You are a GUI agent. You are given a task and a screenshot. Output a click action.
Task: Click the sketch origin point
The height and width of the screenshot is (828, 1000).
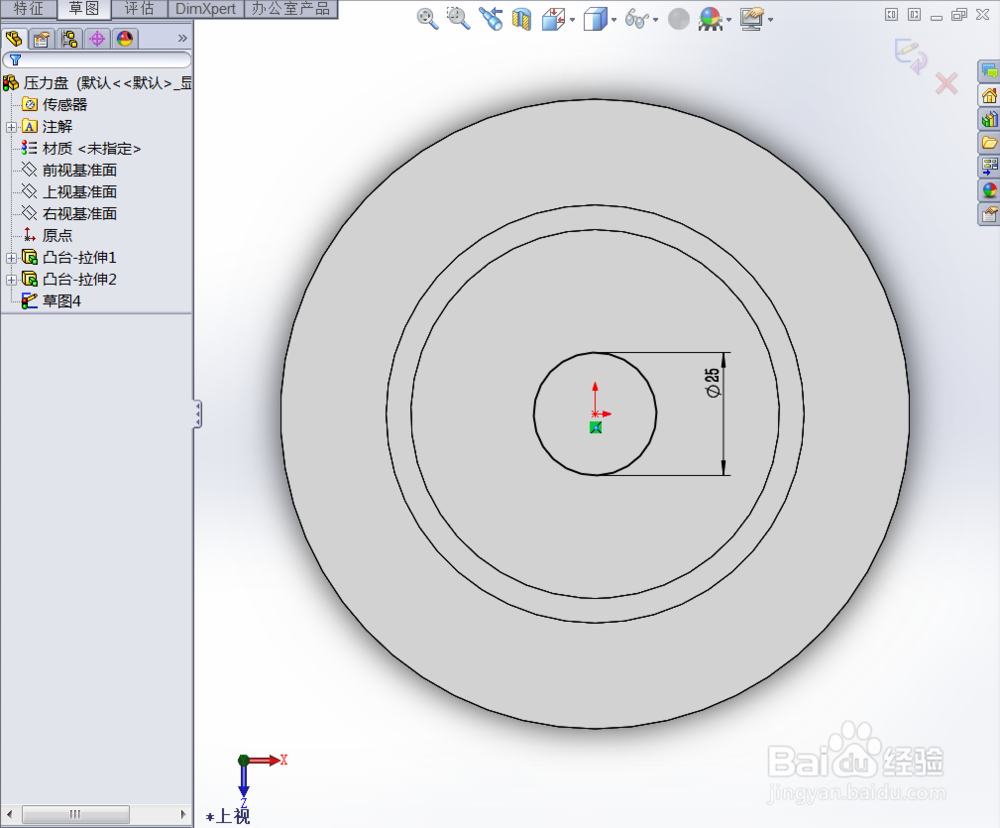(595, 414)
